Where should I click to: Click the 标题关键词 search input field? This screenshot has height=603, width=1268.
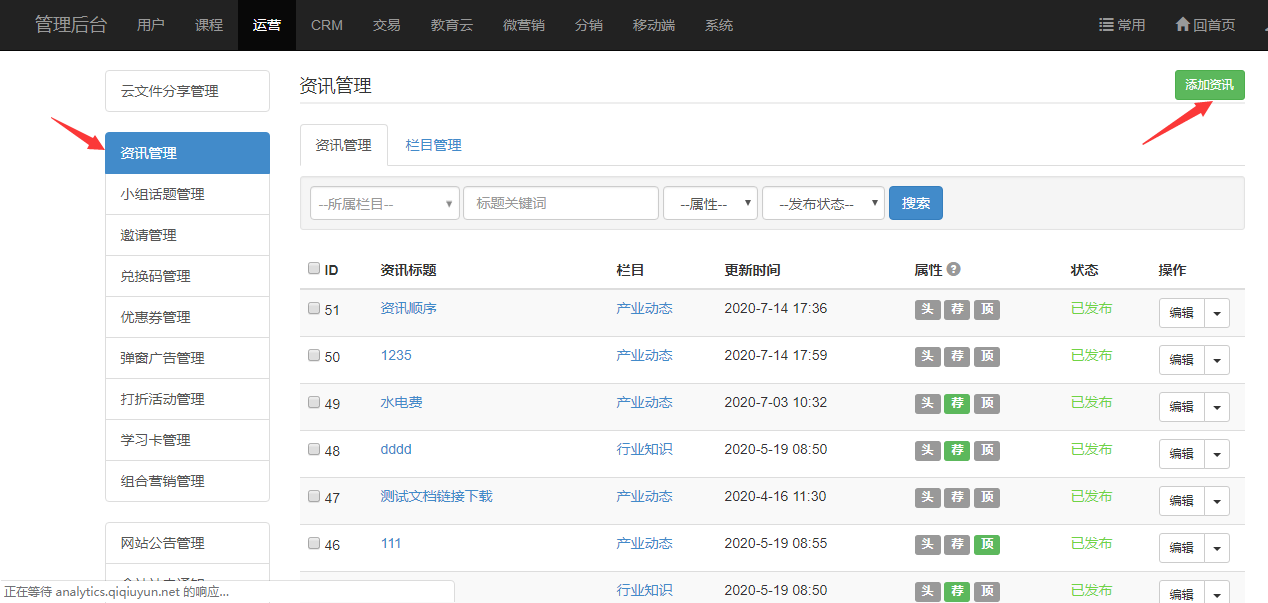560,203
